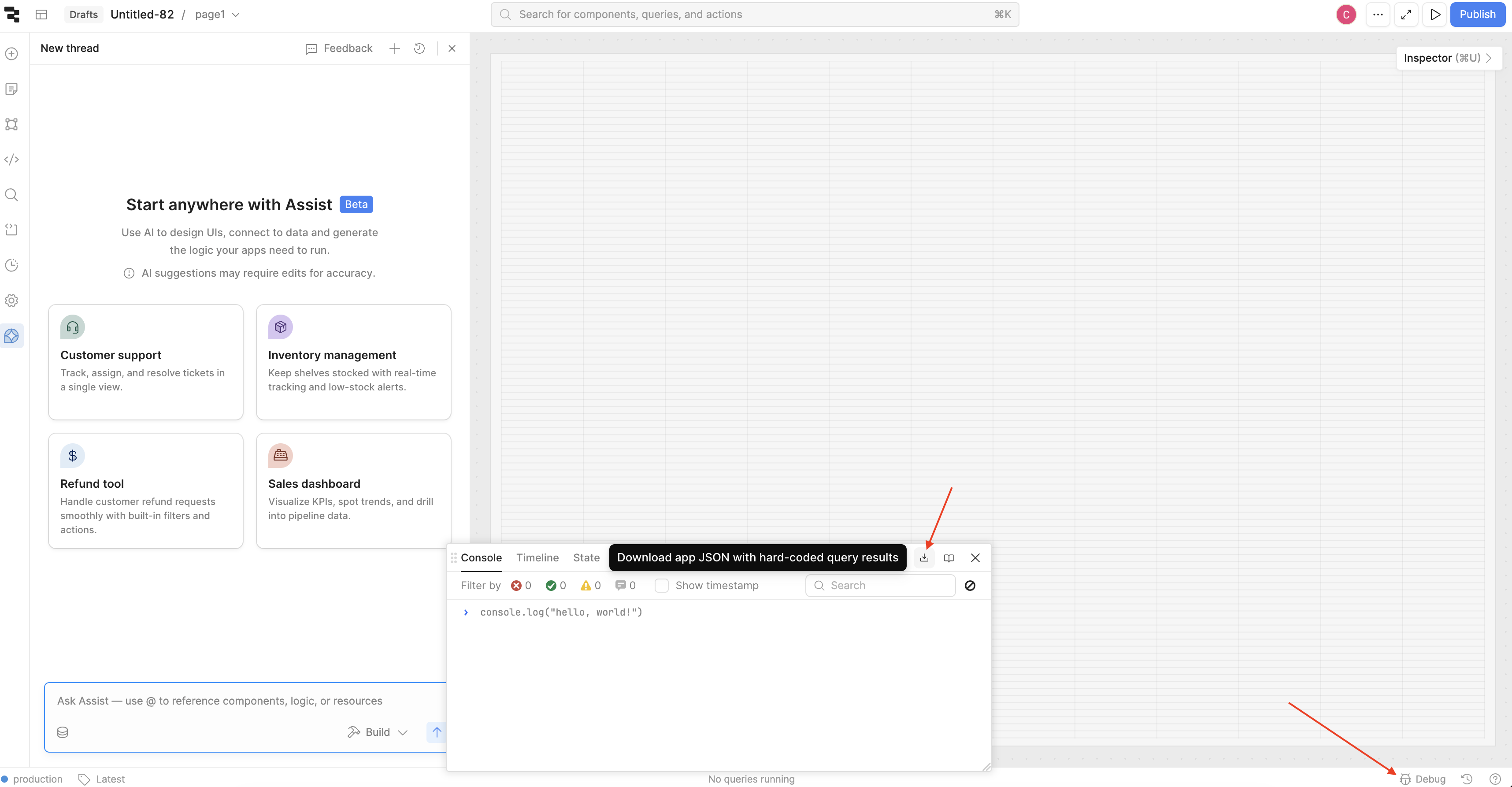Viewport: 1512px width, 787px height.
Task: Open the Build mode dropdown
Action: tap(378, 732)
